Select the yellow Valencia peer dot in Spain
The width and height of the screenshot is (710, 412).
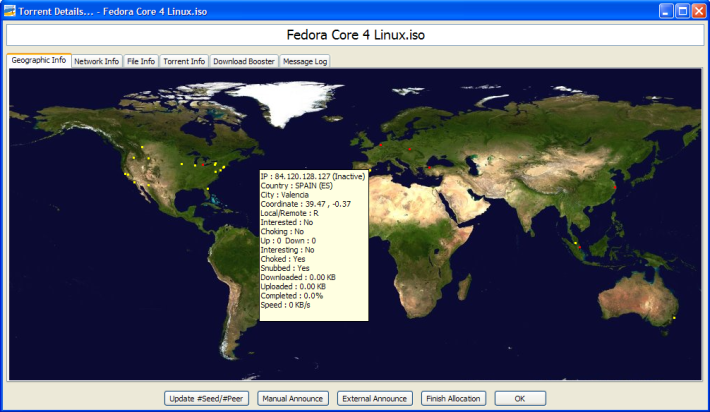pos(370,171)
